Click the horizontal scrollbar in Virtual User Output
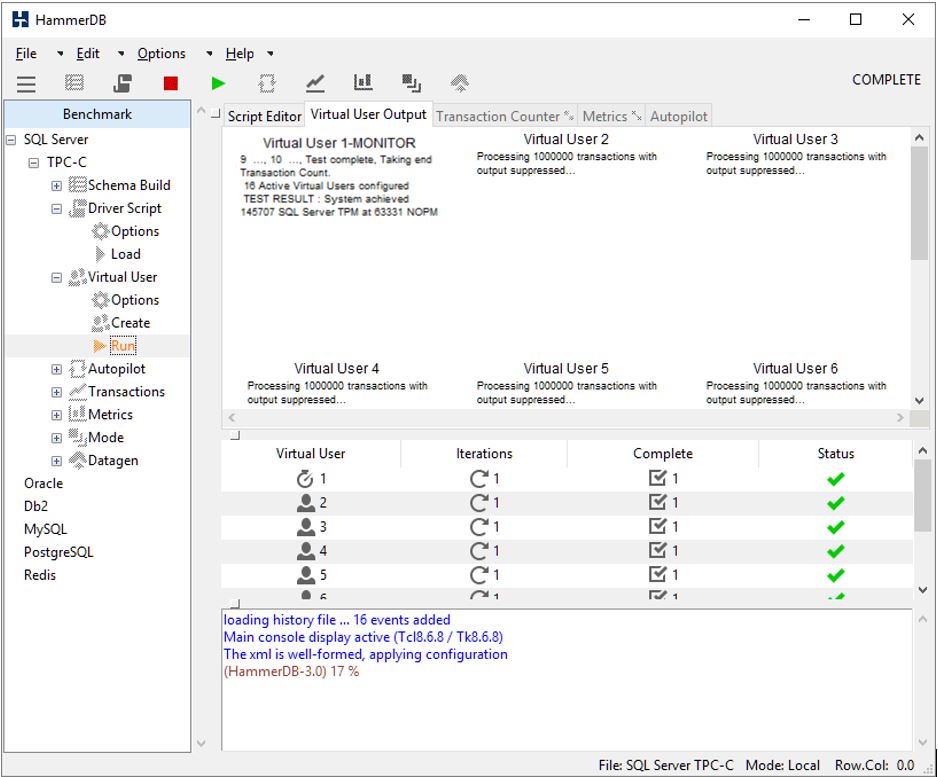 tap(565, 418)
